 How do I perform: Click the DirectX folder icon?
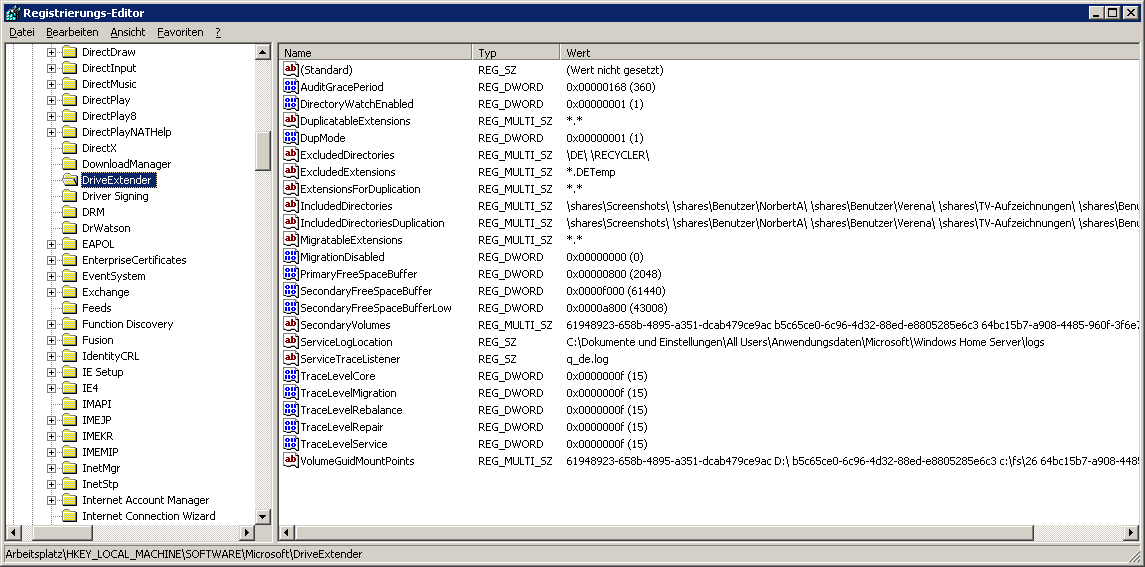(x=69, y=148)
